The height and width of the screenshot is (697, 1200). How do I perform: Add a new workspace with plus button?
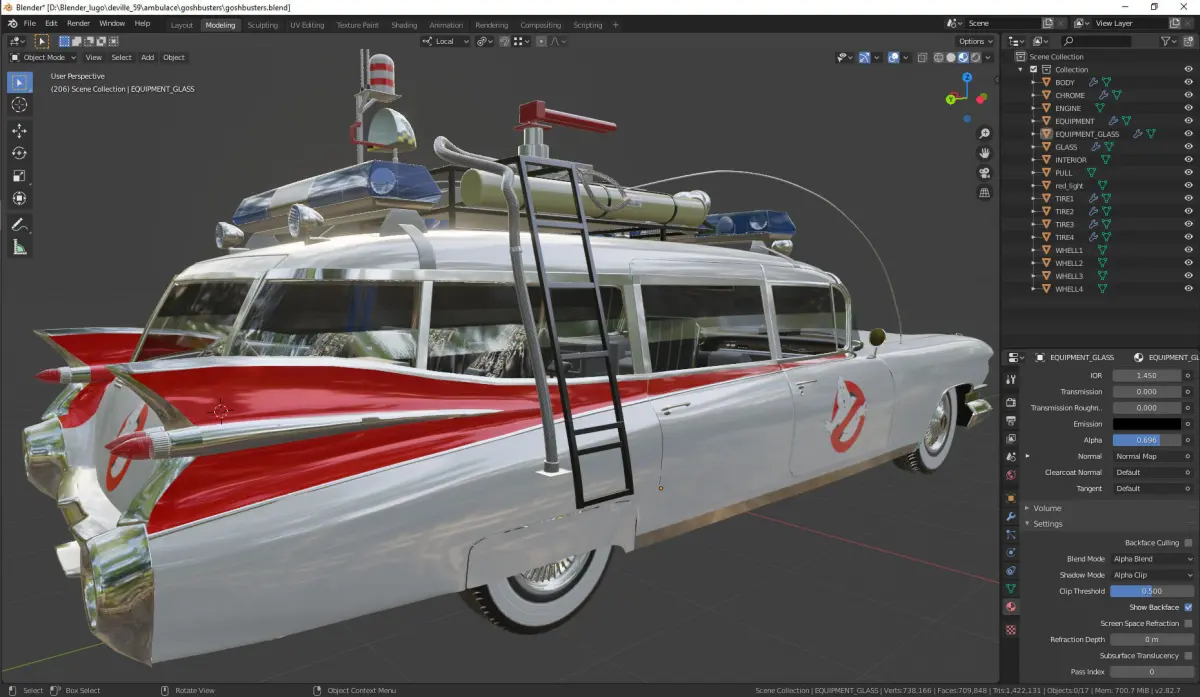(616, 24)
